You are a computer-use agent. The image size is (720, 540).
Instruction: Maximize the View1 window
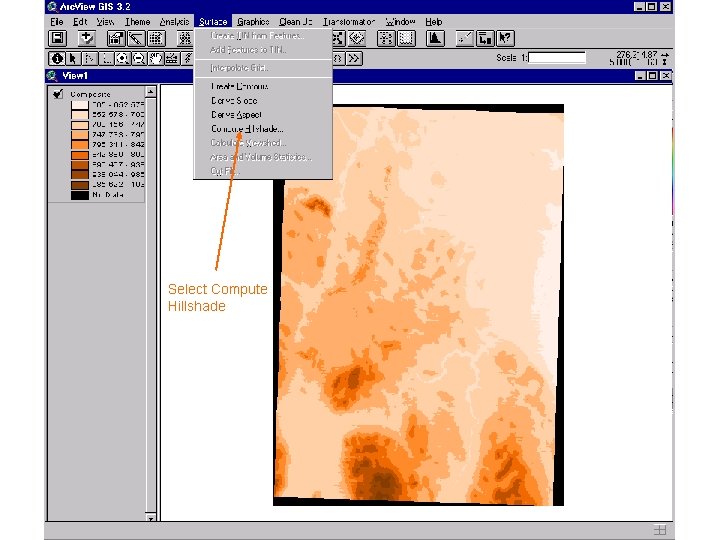pos(652,76)
